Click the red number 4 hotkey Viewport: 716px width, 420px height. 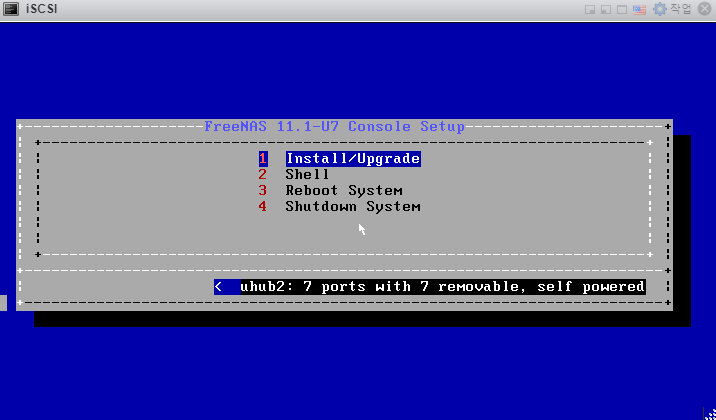(x=263, y=206)
